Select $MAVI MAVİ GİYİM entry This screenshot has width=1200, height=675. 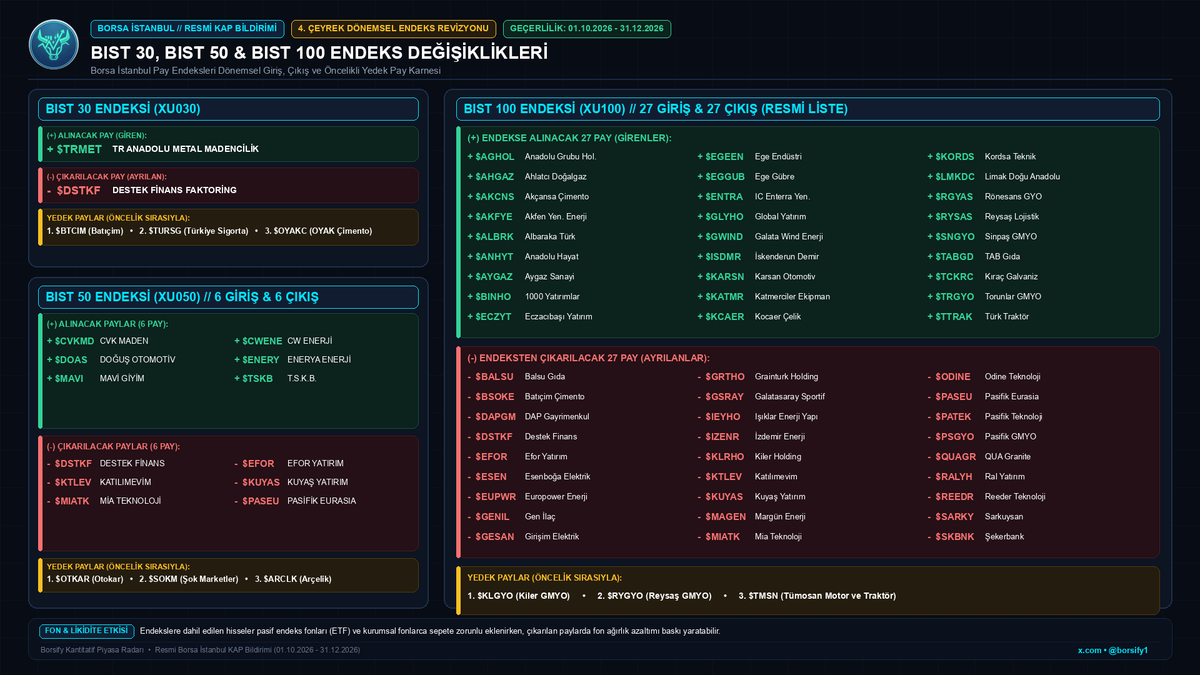tap(97, 379)
